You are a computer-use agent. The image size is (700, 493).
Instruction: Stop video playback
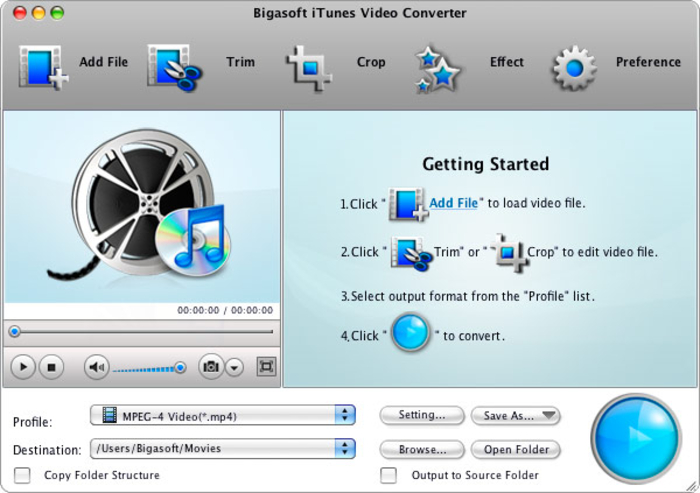[50, 367]
